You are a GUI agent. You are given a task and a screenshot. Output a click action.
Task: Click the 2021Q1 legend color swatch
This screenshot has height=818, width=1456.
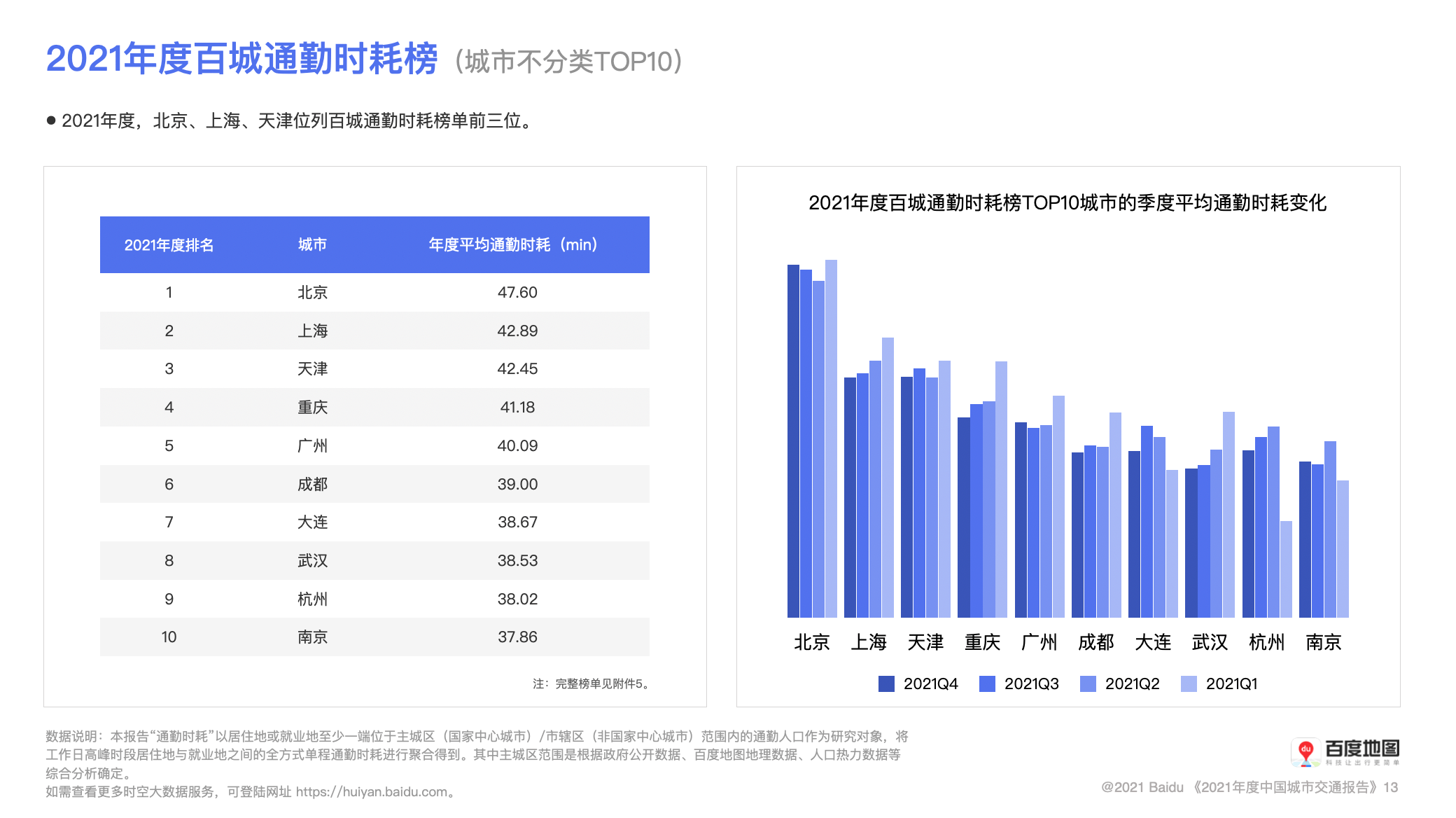(1189, 684)
